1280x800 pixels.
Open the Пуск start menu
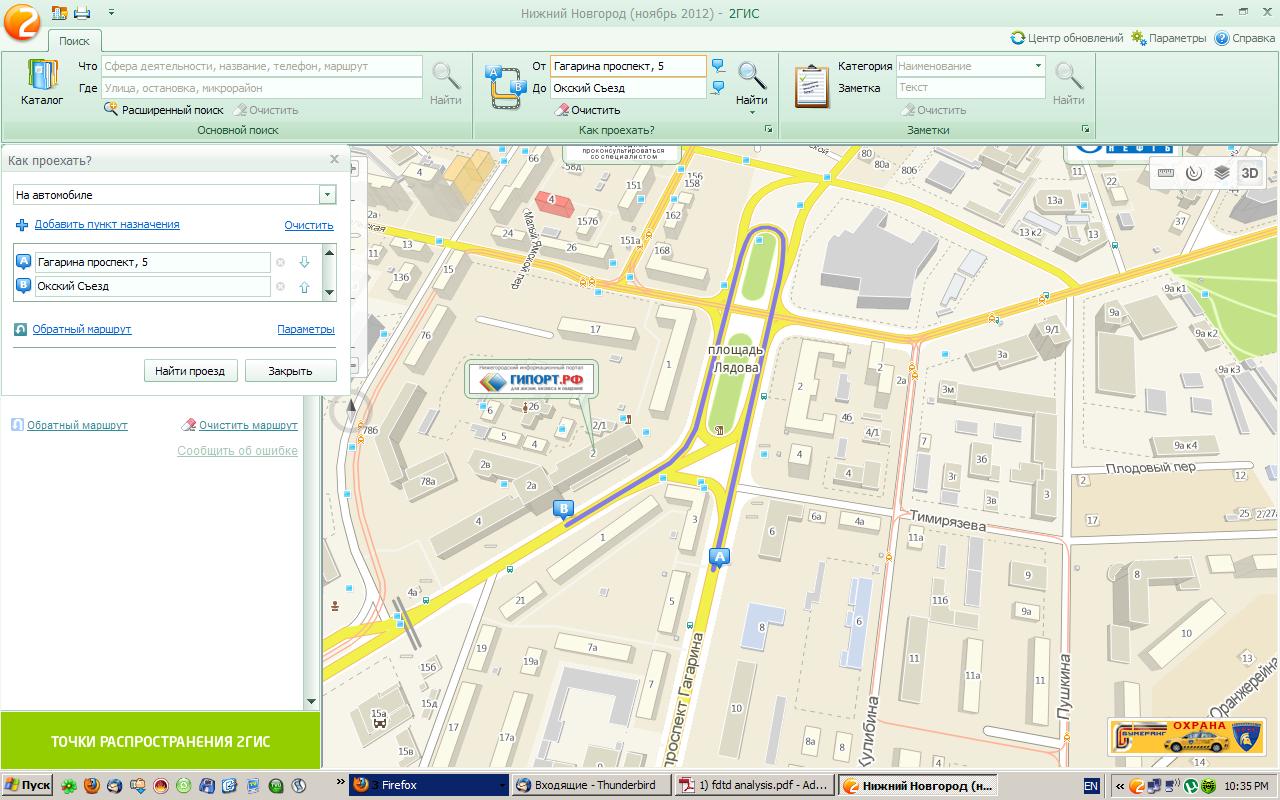tap(27, 785)
